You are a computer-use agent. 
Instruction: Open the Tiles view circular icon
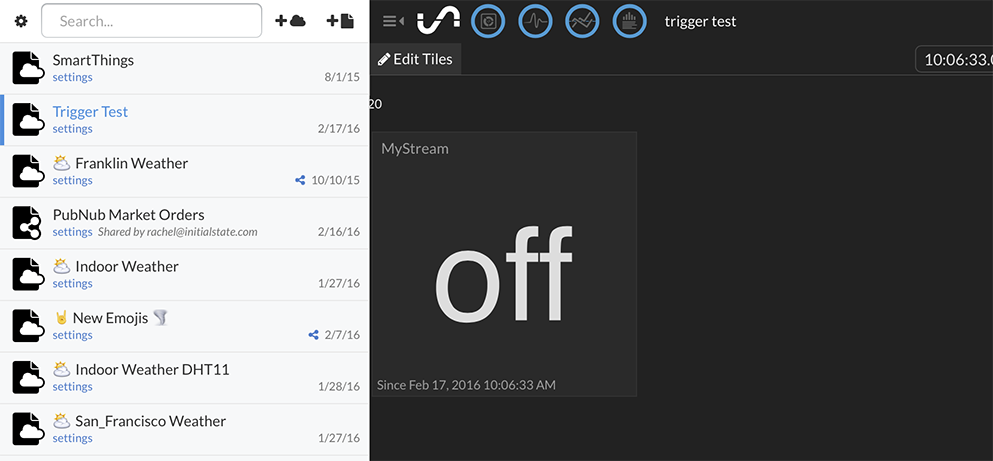[x=488, y=21]
